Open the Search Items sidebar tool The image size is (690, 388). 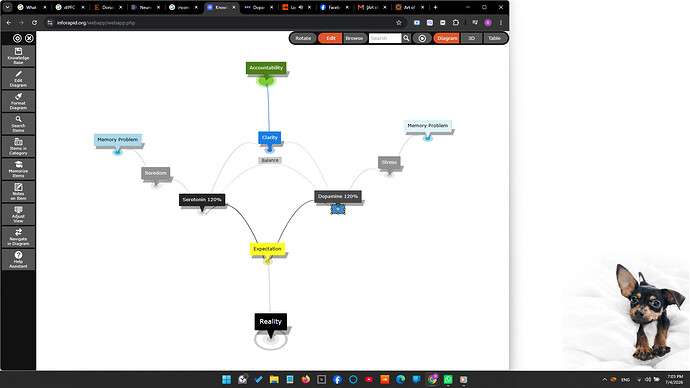[18, 124]
